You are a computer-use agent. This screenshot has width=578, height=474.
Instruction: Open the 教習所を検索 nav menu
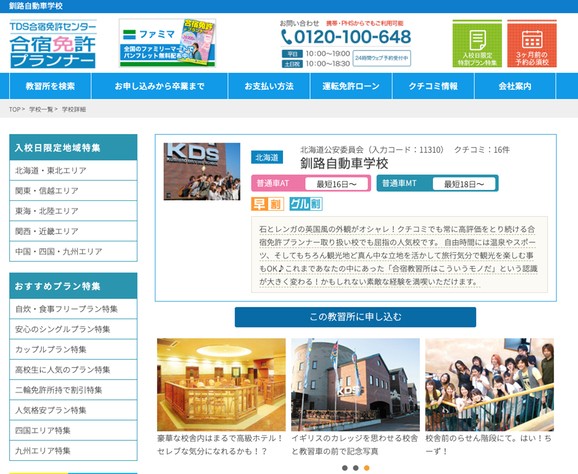pyautogui.click(x=50, y=86)
